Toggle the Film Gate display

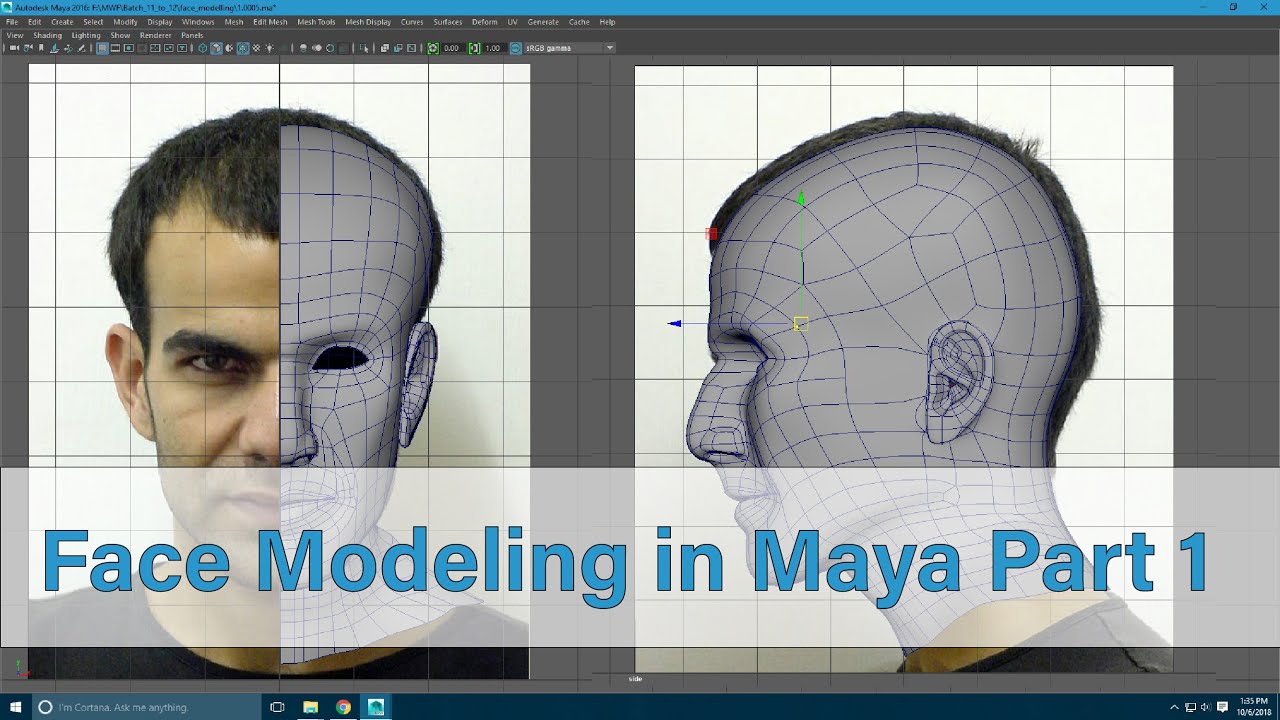coord(115,48)
